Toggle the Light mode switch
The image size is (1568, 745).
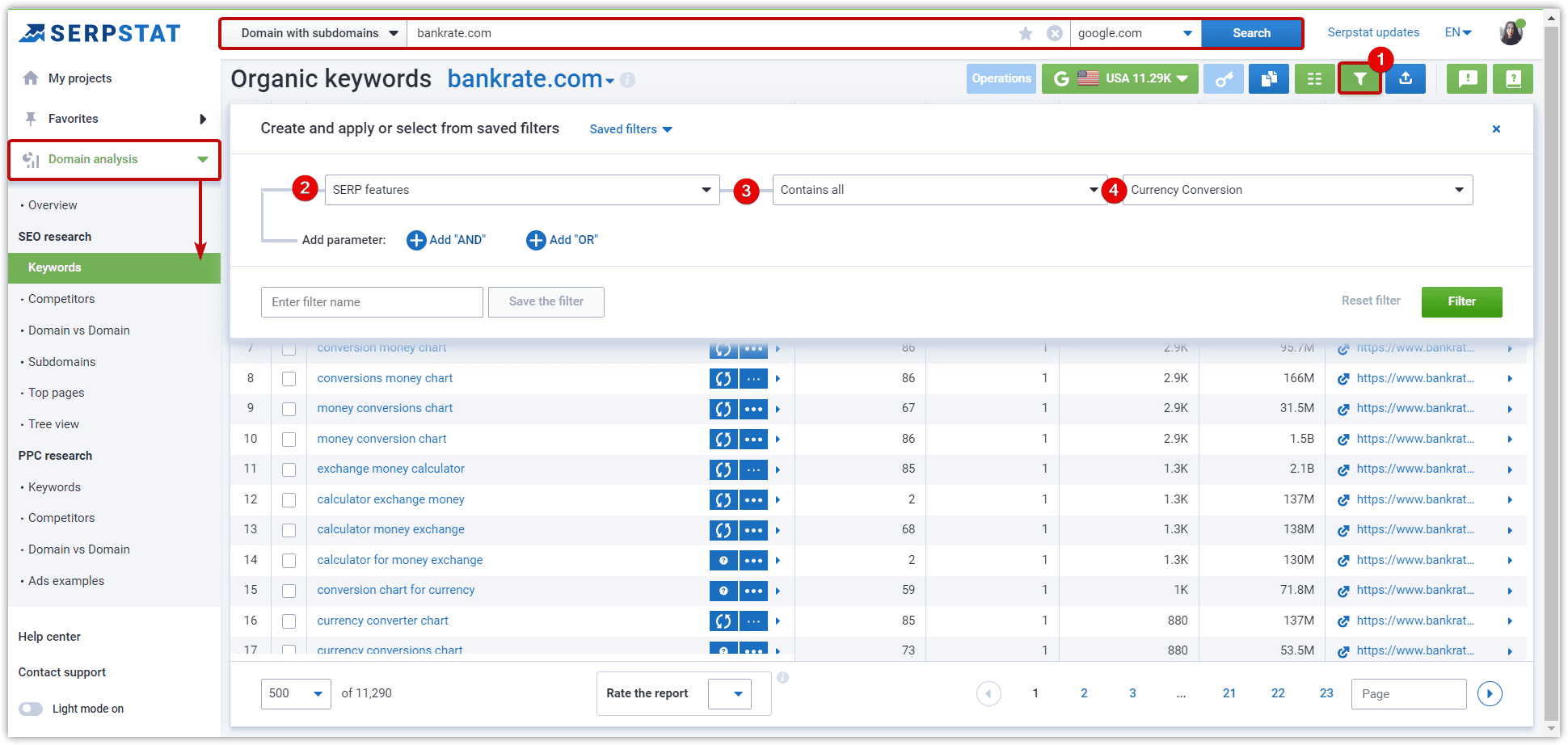[x=31, y=709]
